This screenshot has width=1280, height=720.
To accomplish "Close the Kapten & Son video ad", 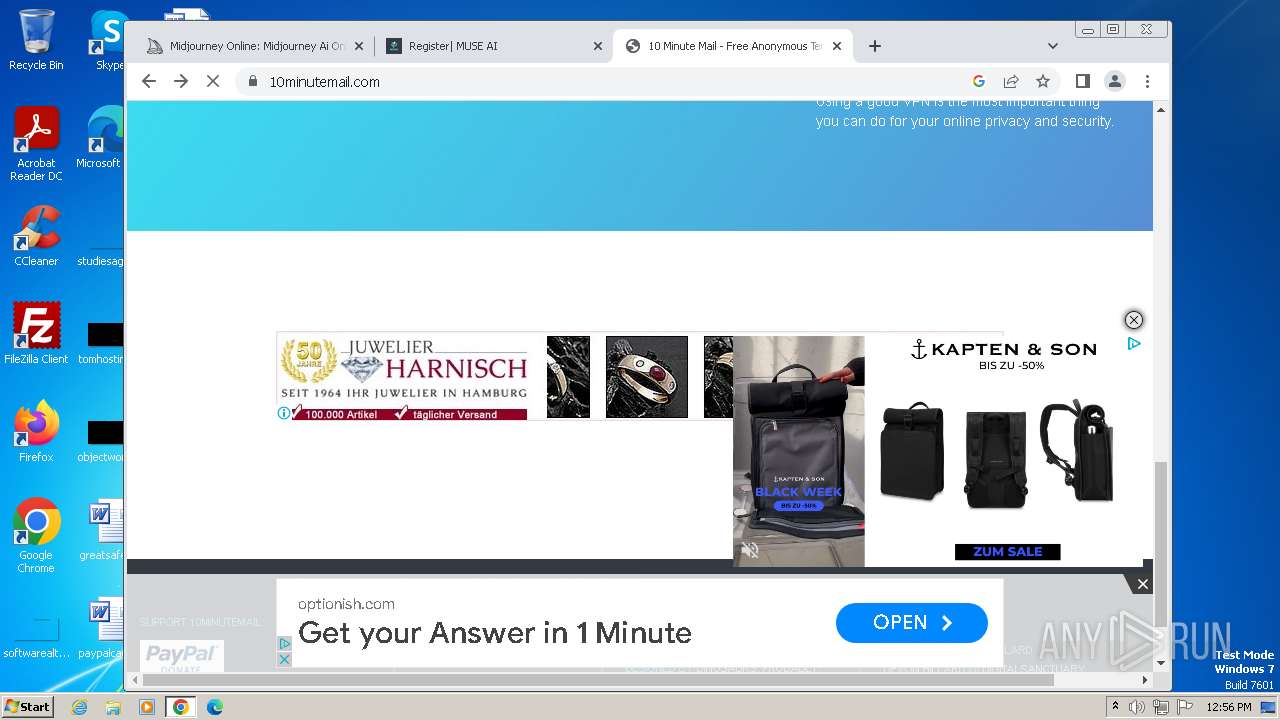I will tap(1133, 320).
